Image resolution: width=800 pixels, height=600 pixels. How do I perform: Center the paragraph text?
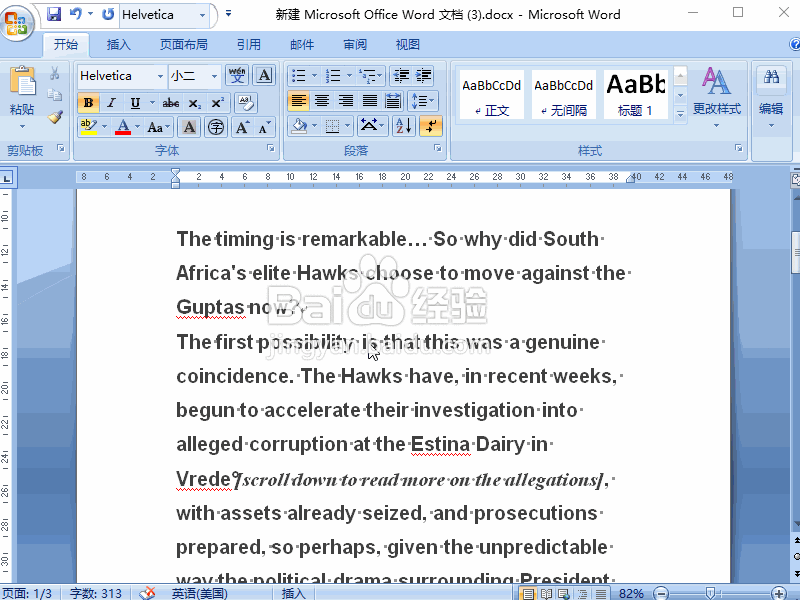tap(321, 101)
